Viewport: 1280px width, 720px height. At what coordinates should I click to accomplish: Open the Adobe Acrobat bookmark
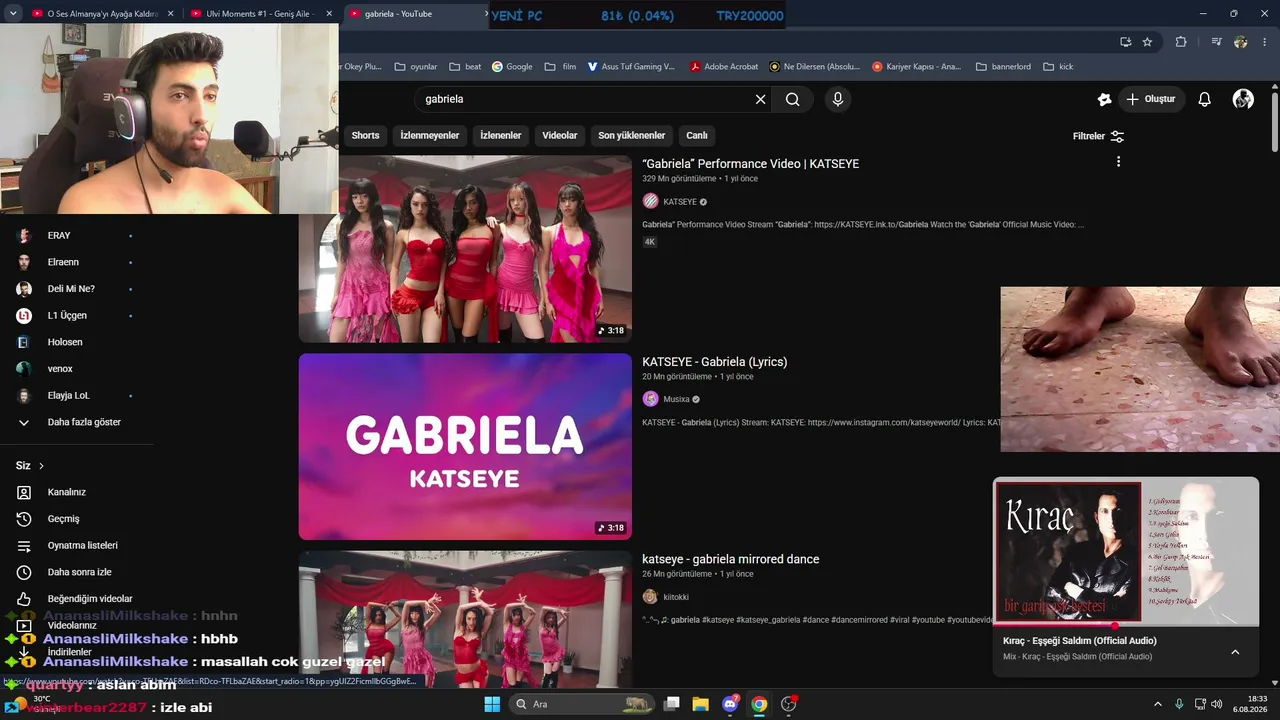pyautogui.click(x=724, y=67)
